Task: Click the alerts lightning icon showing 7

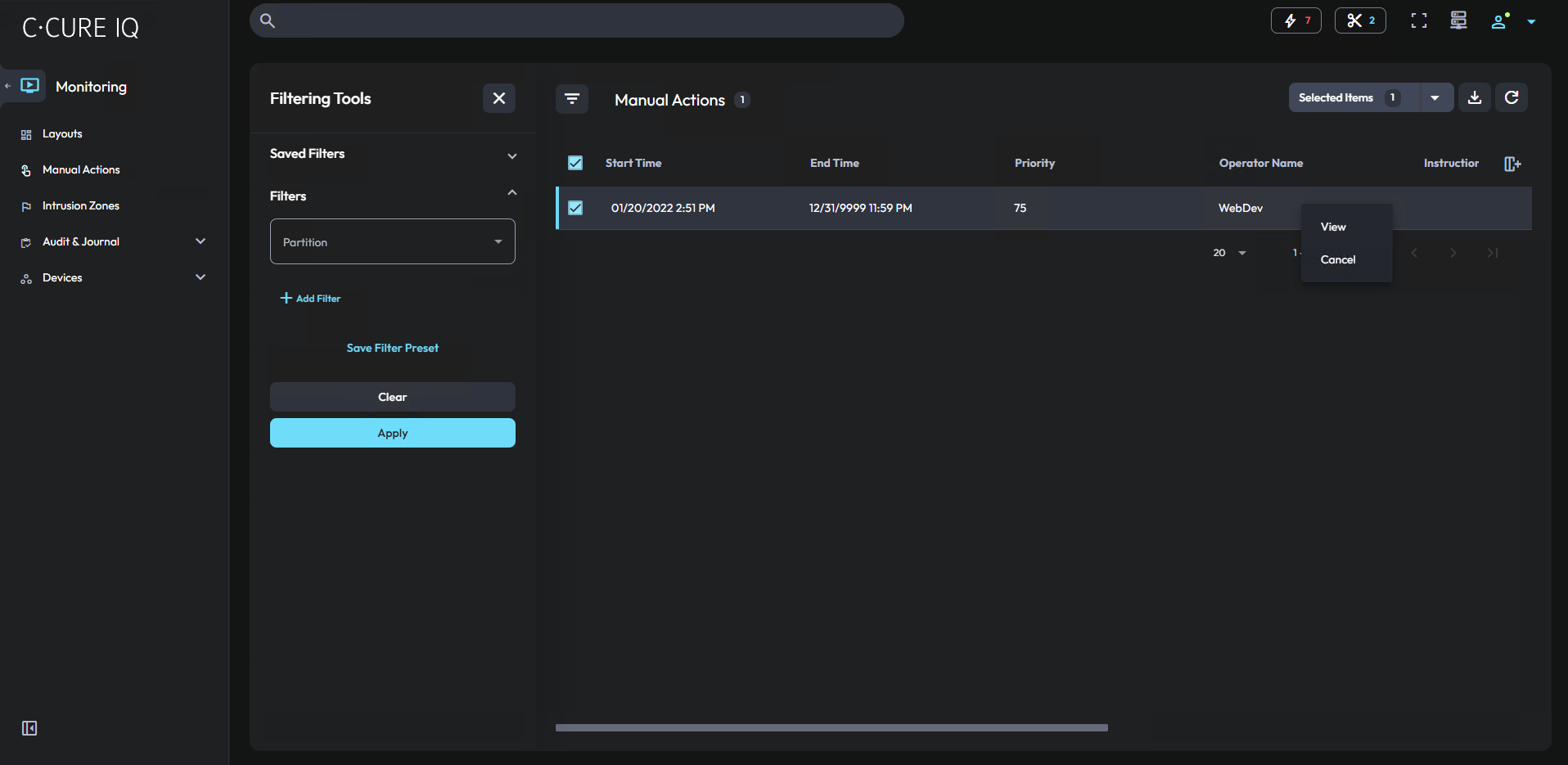Action: click(1295, 20)
